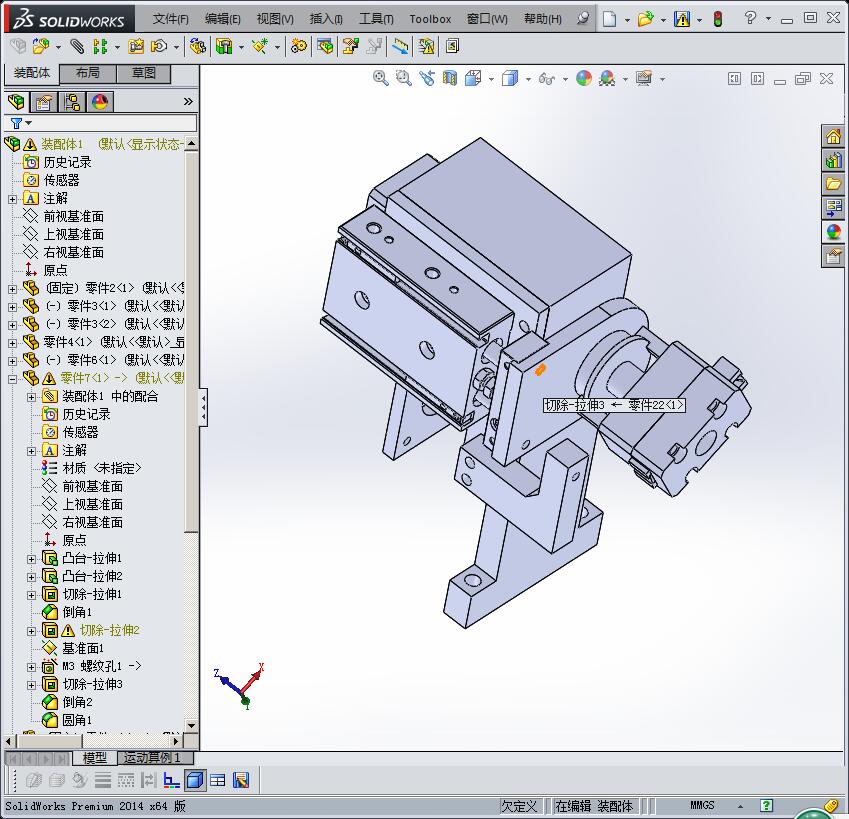Expand FeatureManager tabs with double chevron
849x819 pixels.
(188, 101)
